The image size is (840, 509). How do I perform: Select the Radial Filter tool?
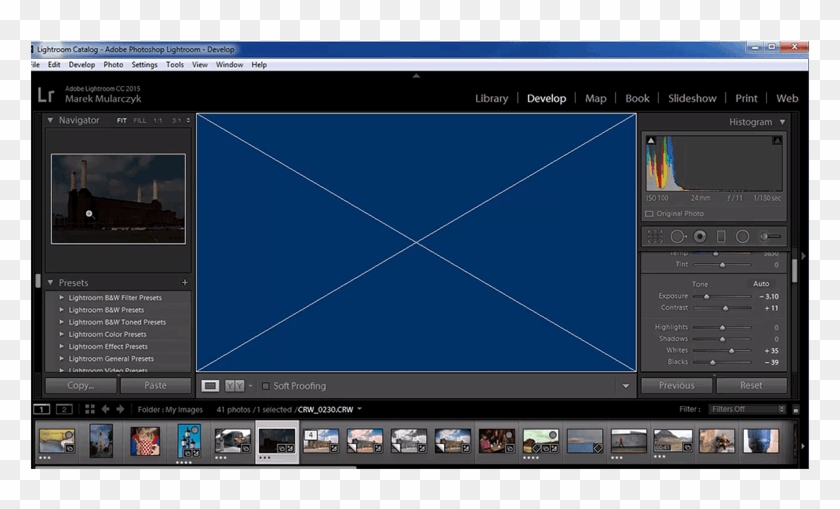click(x=742, y=236)
